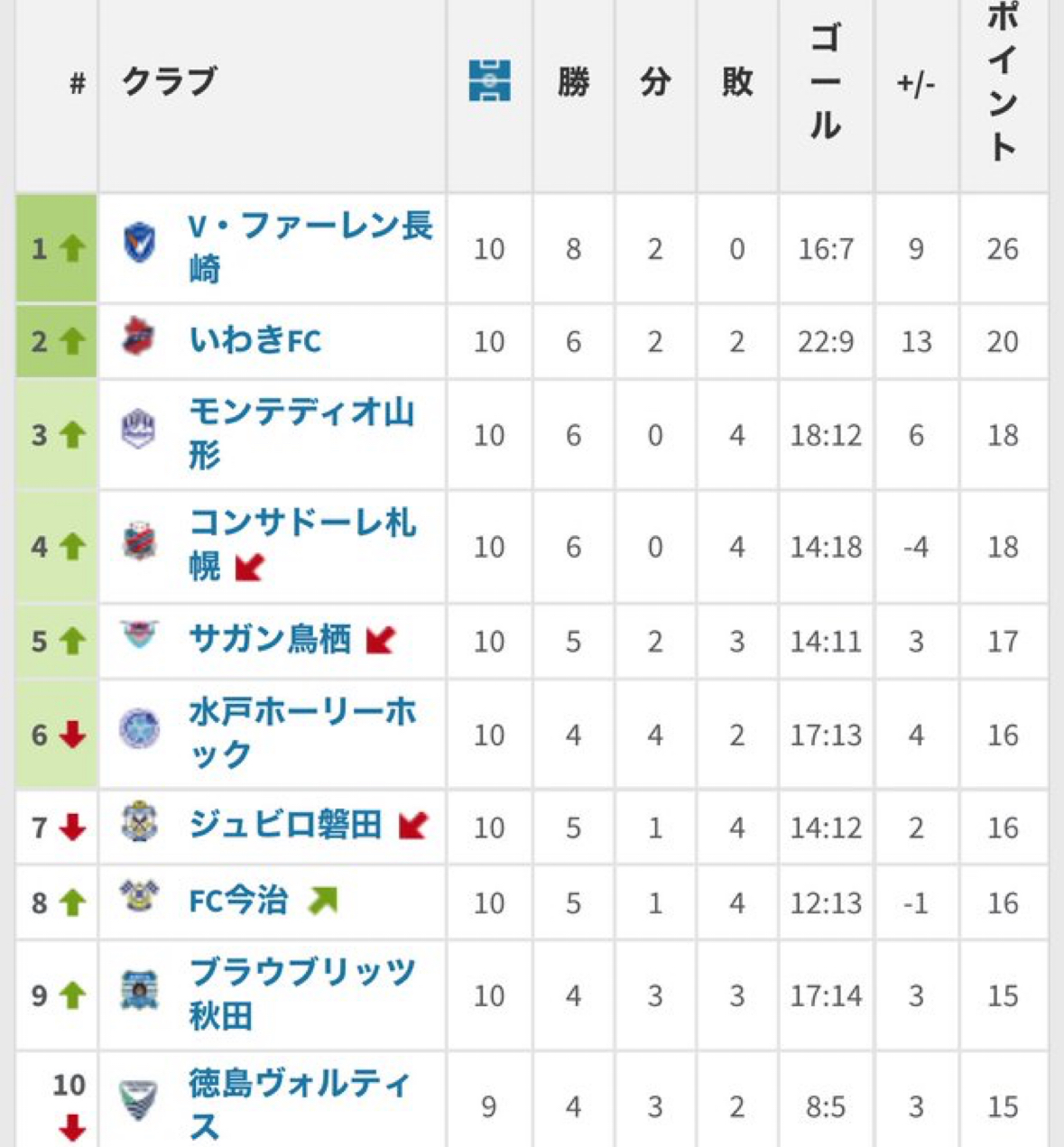This screenshot has width=1064, height=1147.
Task: Open the FC今治 club link
Action: click(238, 901)
